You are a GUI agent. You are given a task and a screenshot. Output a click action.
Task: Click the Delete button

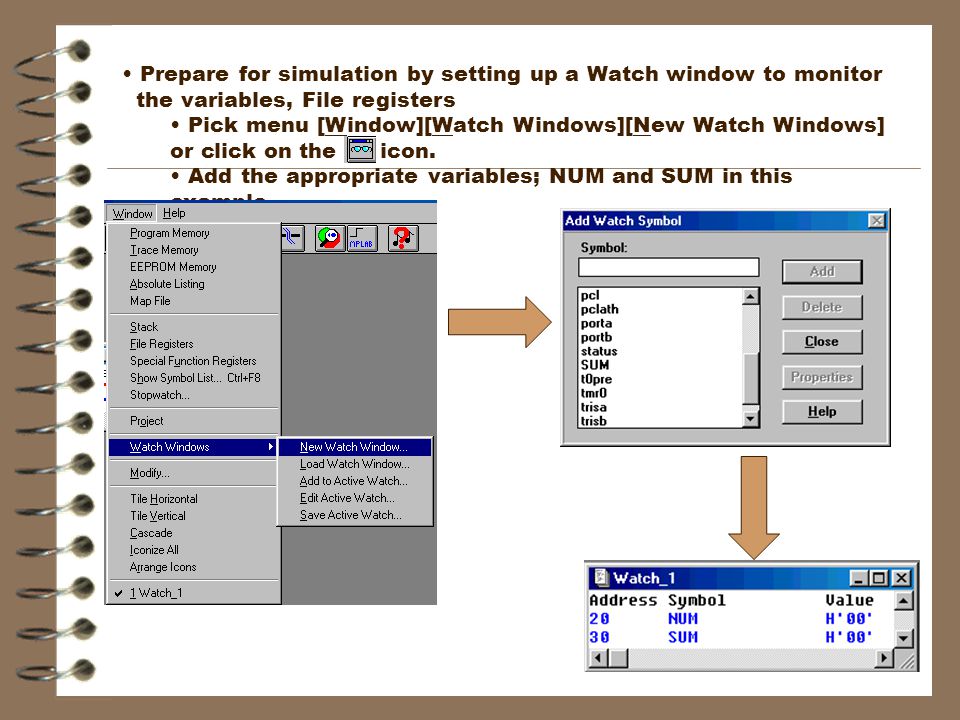pyautogui.click(x=822, y=307)
